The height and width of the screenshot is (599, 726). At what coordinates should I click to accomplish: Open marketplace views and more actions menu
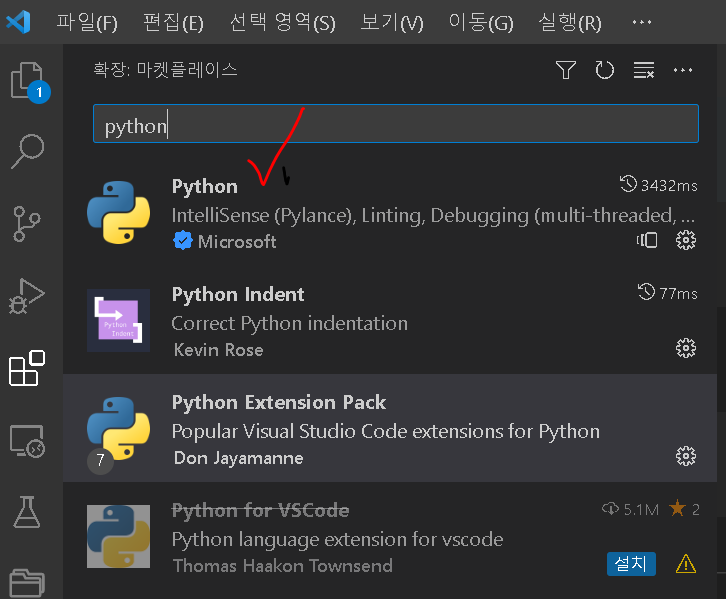pyautogui.click(x=683, y=70)
